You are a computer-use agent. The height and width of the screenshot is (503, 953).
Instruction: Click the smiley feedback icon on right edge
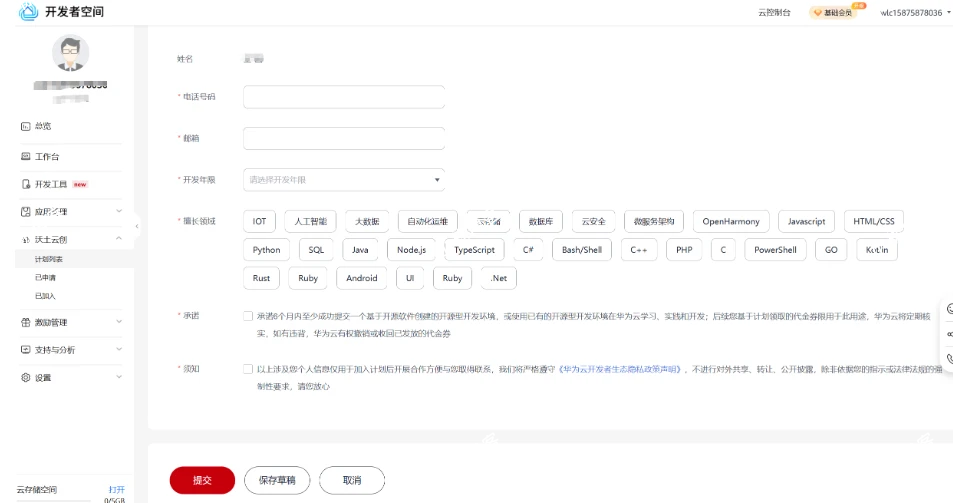coord(949,309)
